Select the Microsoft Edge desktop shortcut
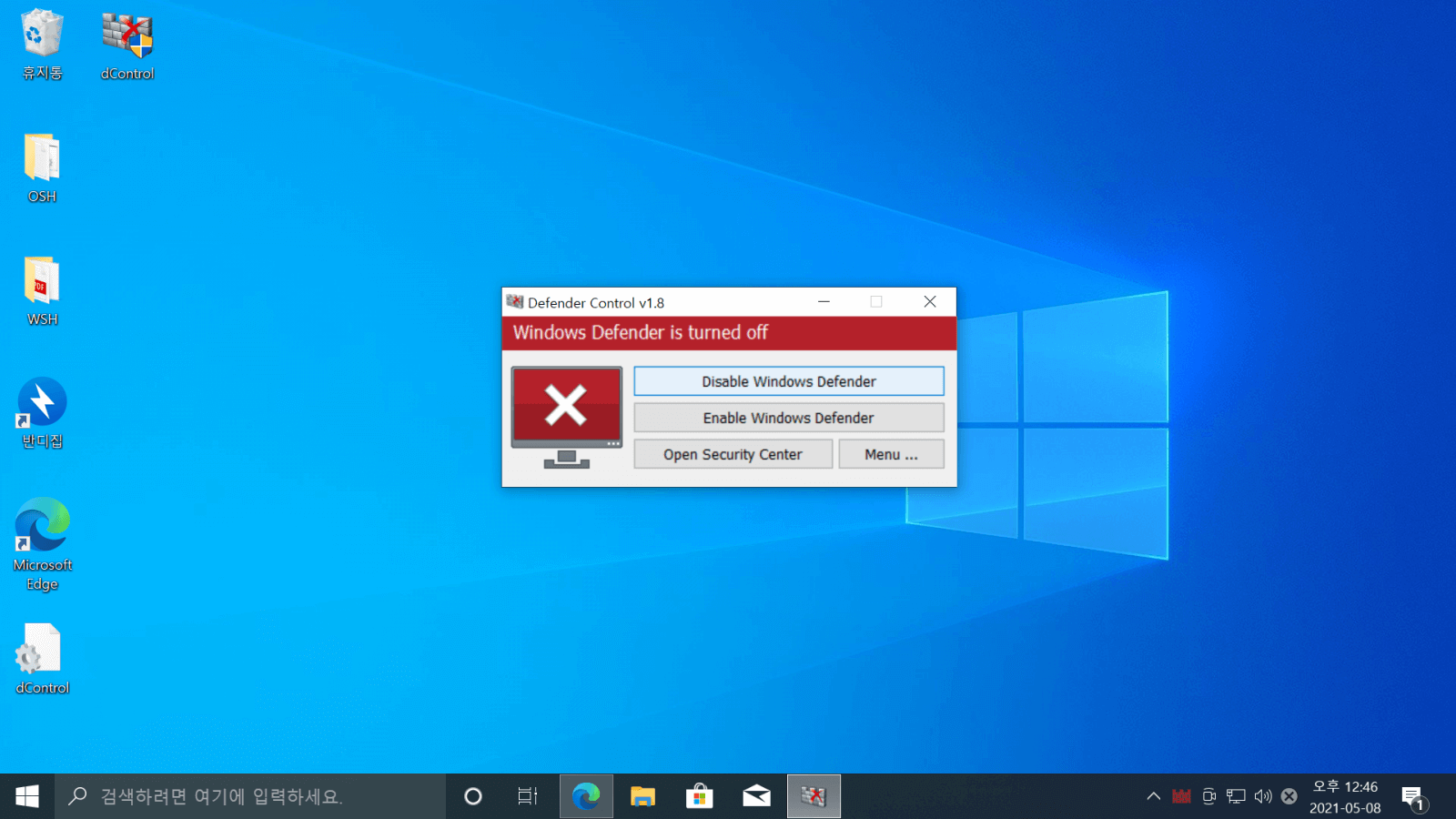The image size is (1456, 819). point(42,544)
